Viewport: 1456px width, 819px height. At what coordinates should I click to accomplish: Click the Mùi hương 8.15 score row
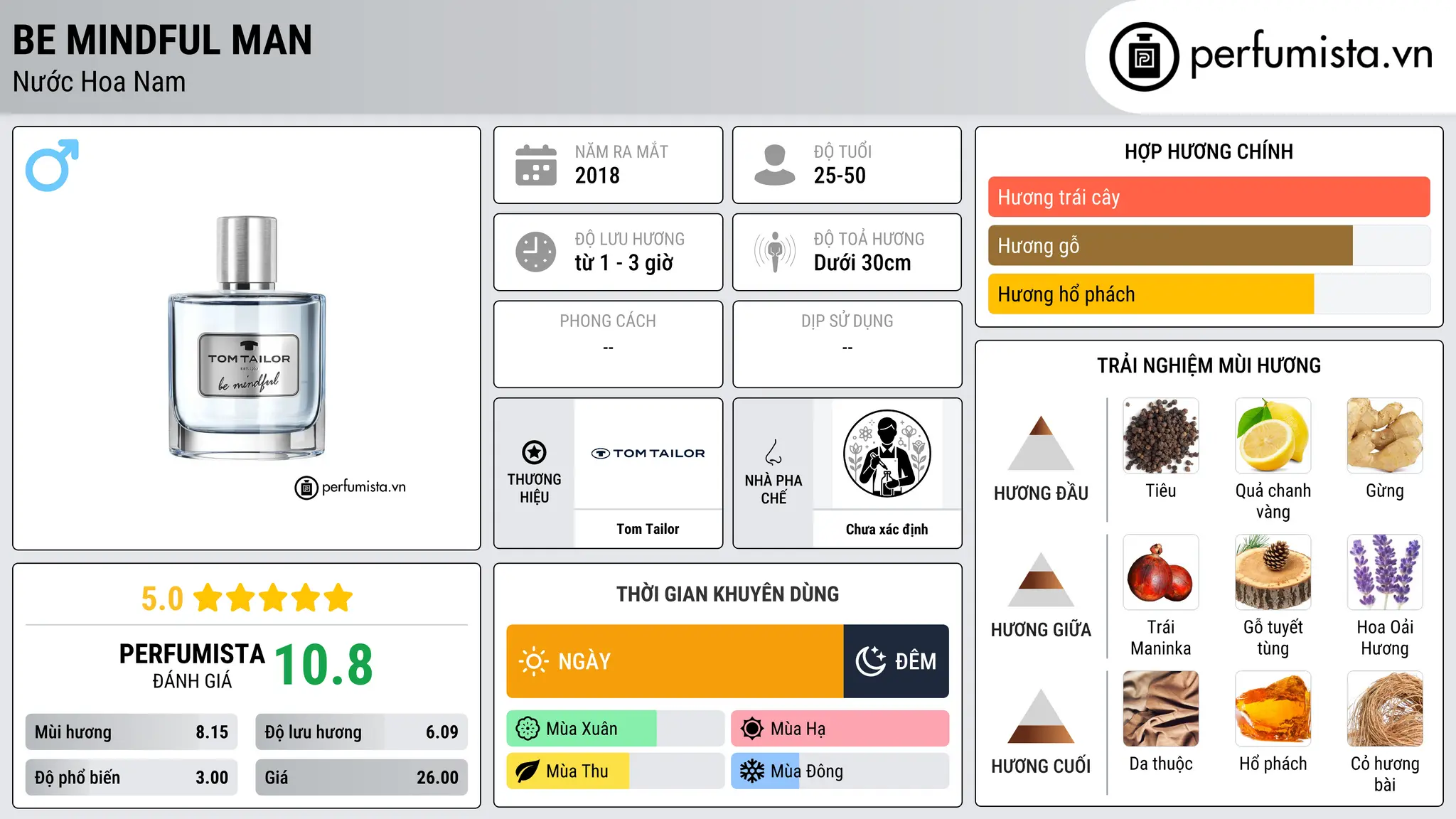(132, 732)
